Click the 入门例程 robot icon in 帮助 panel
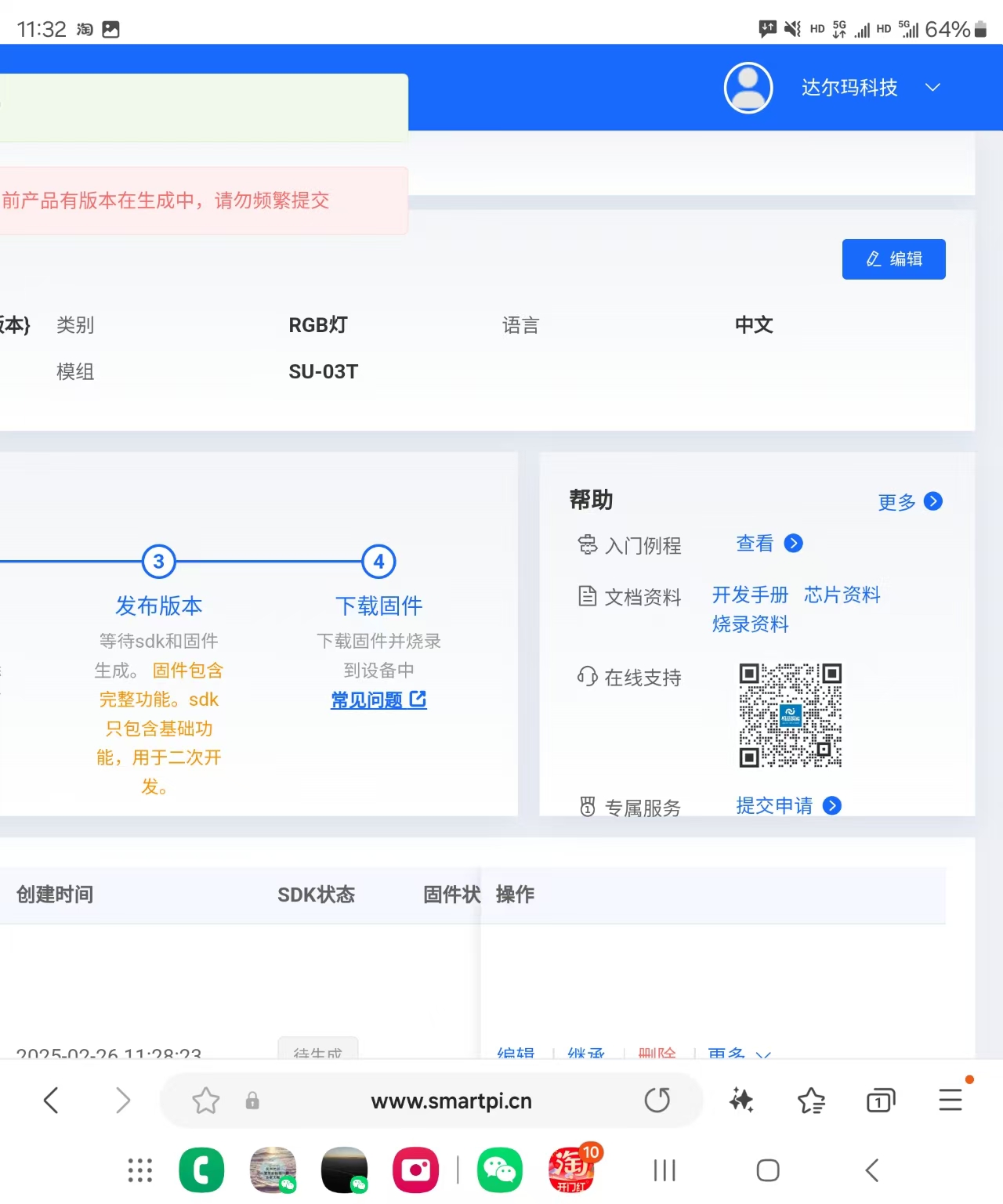This screenshot has height=1204, width=1003. tap(588, 546)
